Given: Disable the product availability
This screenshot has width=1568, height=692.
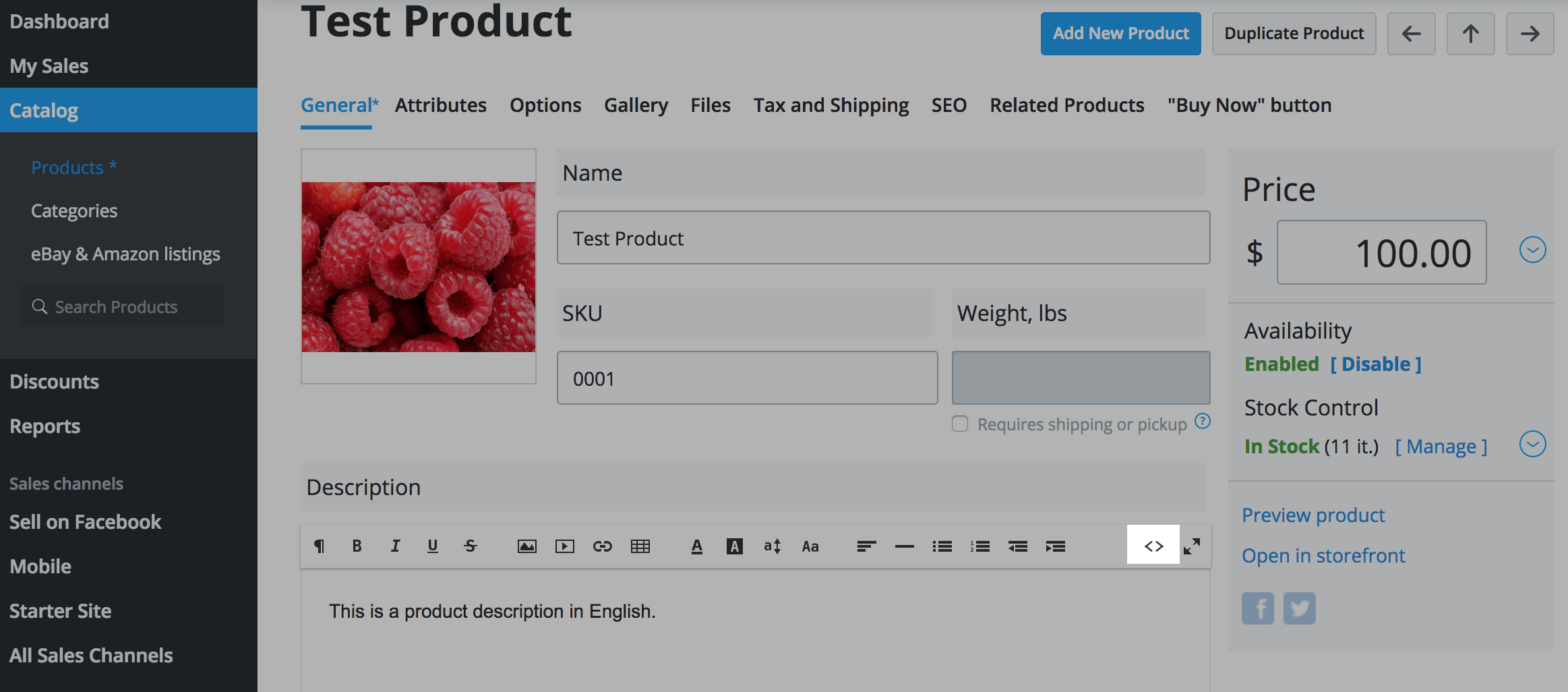Looking at the screenshot, I should (1375, 364).
